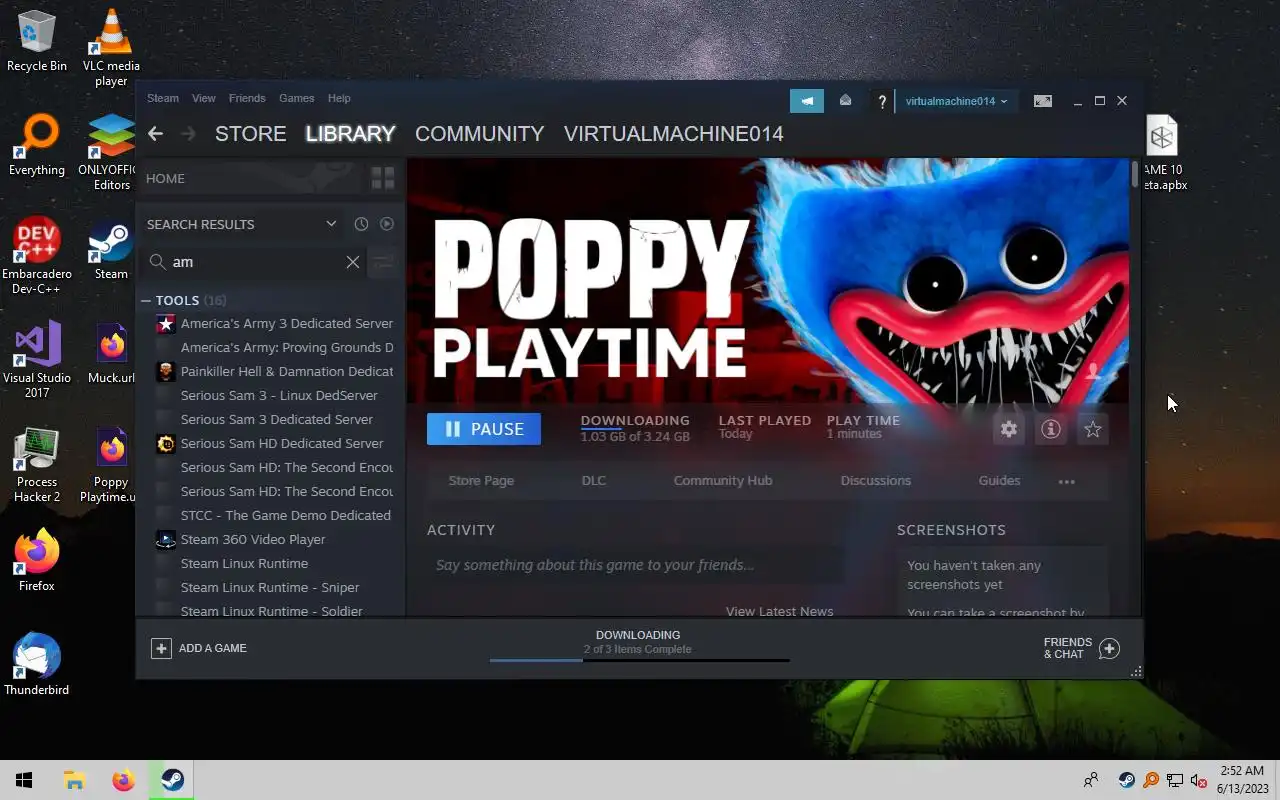This screenshot has height=800, width=1280.
Task: Open the virtualmachine014 account dropdown
Action: coord(957,101)
